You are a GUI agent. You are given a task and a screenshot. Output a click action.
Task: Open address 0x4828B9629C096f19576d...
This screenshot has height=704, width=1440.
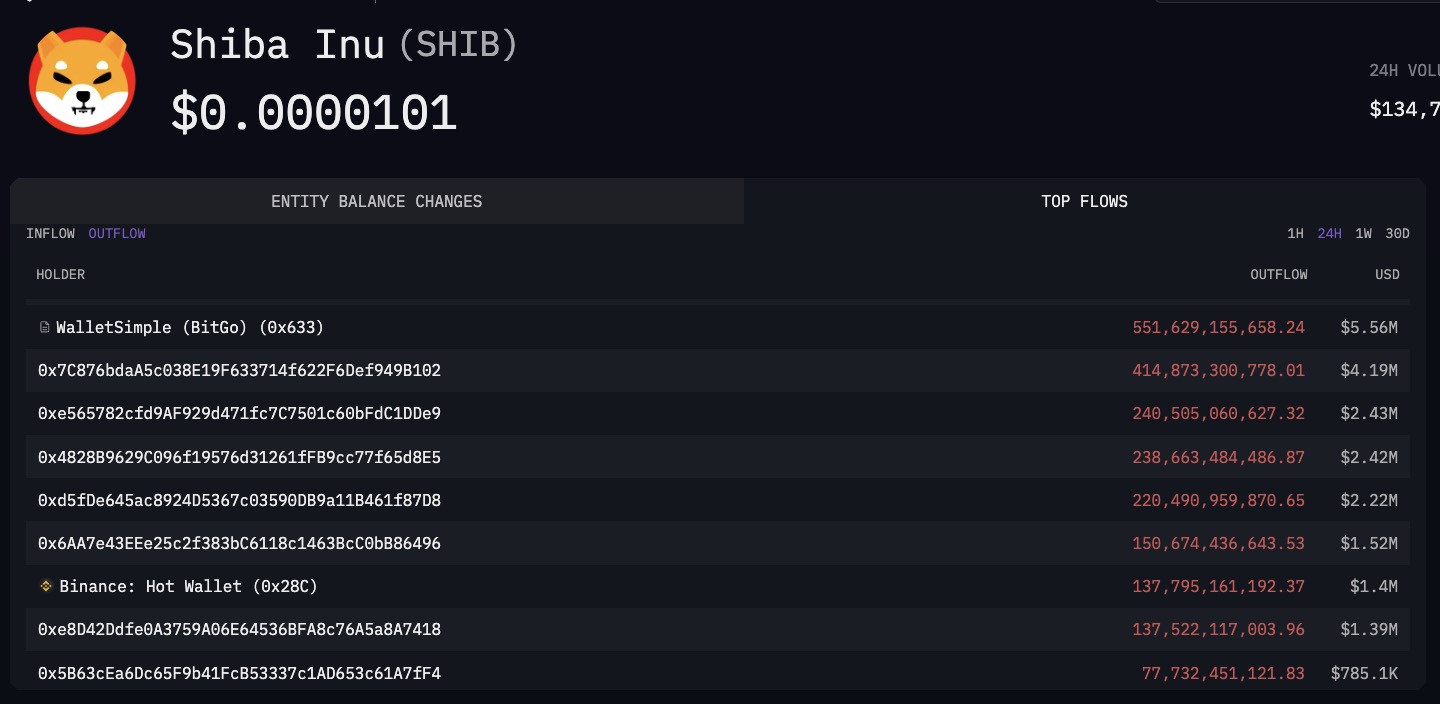(x=239, y=457)
